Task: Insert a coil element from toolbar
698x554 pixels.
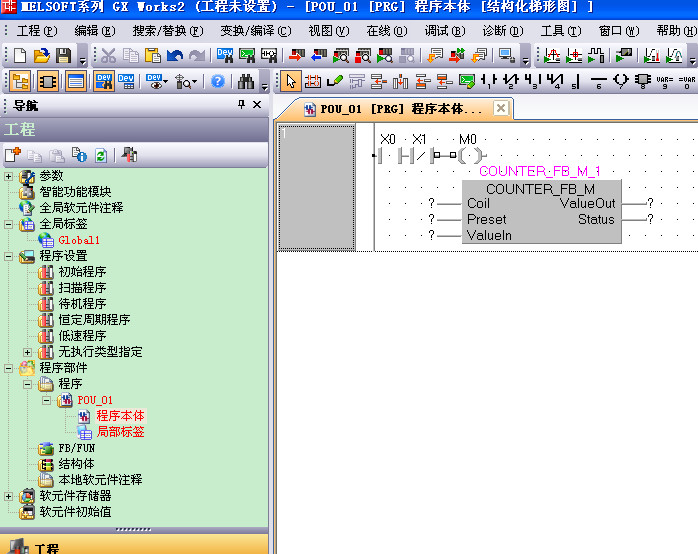Action: point(620,81)
